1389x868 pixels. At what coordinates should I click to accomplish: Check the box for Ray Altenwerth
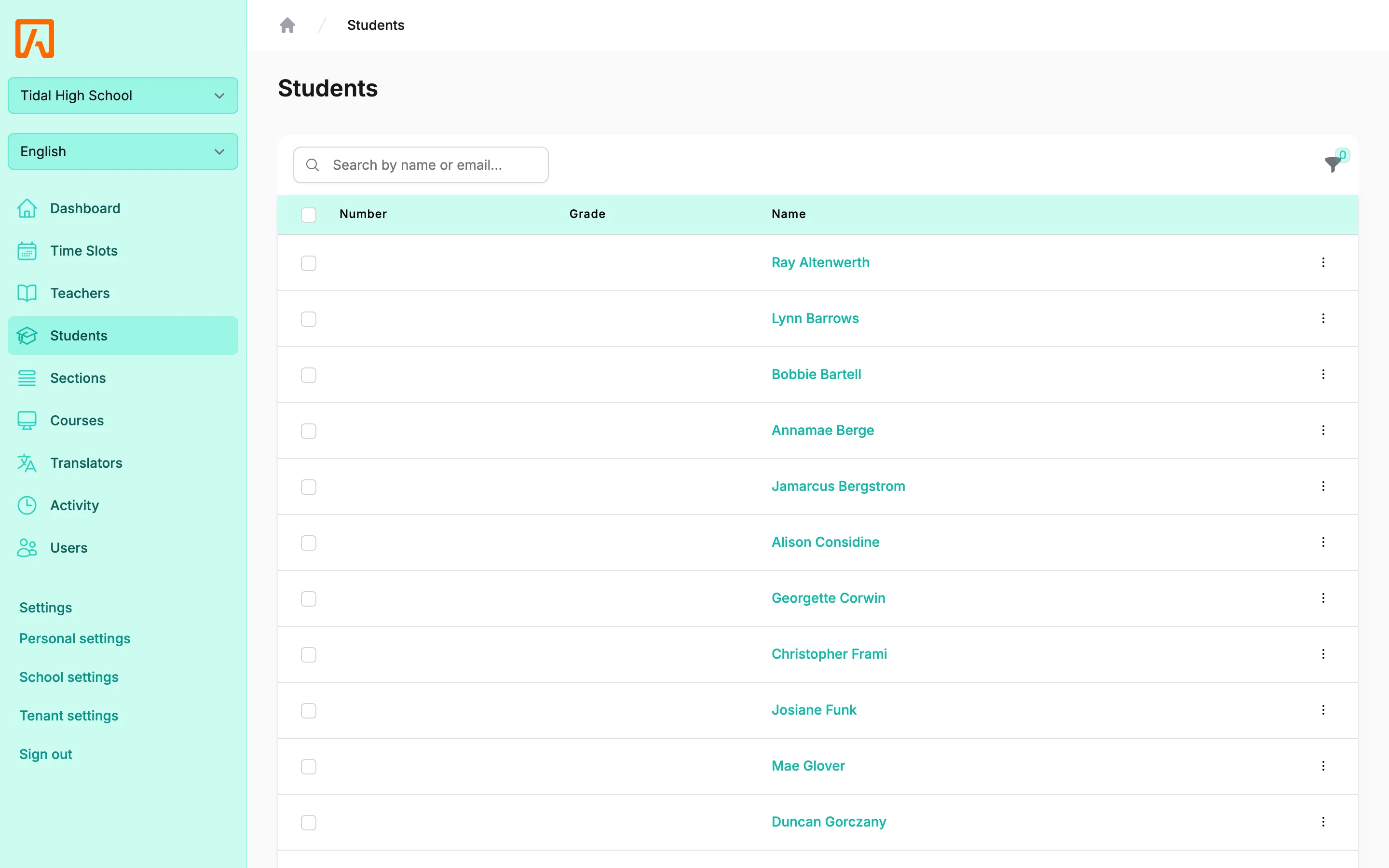tap(309, 263)
